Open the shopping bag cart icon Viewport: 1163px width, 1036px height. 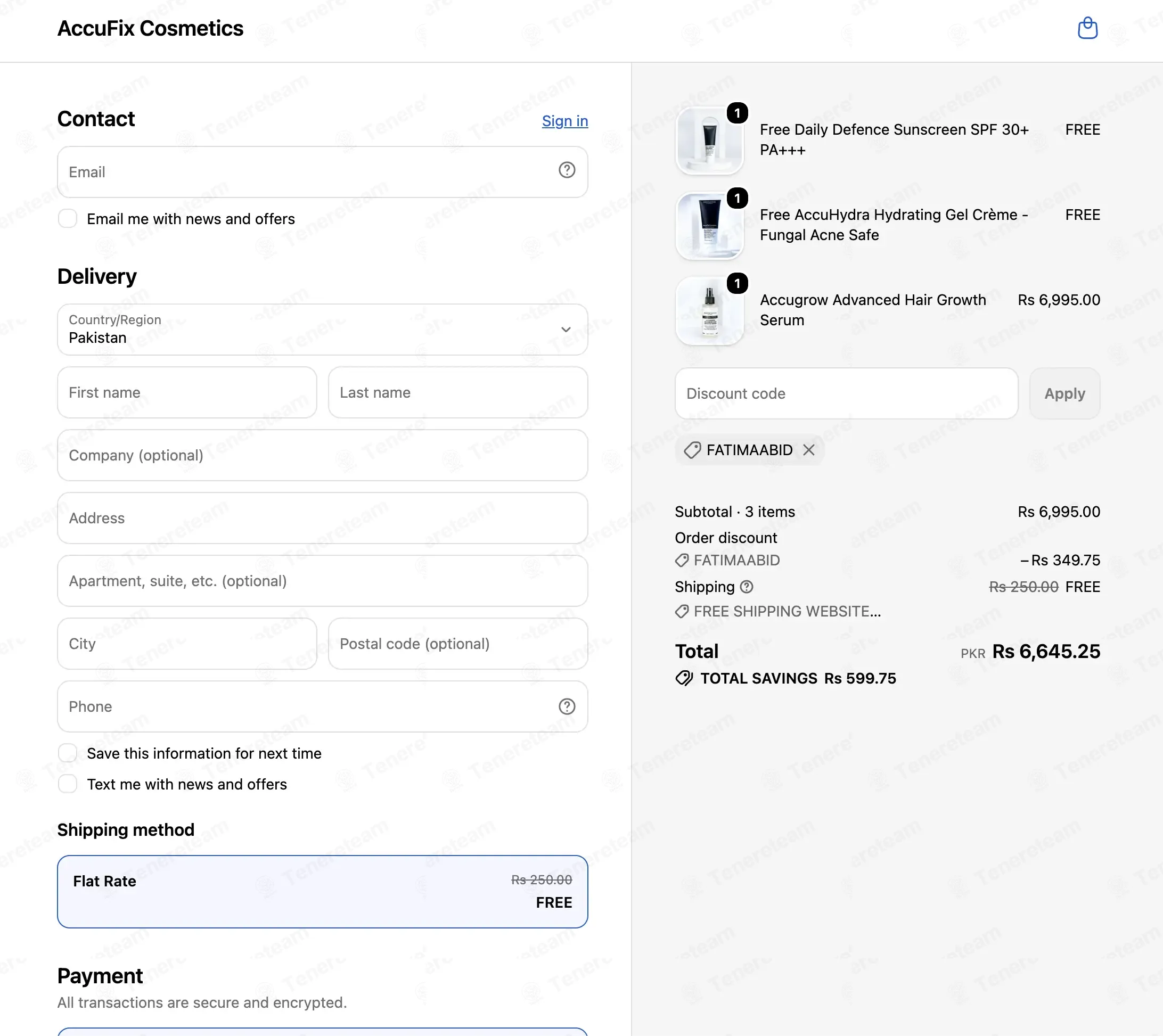(1087, 28)
